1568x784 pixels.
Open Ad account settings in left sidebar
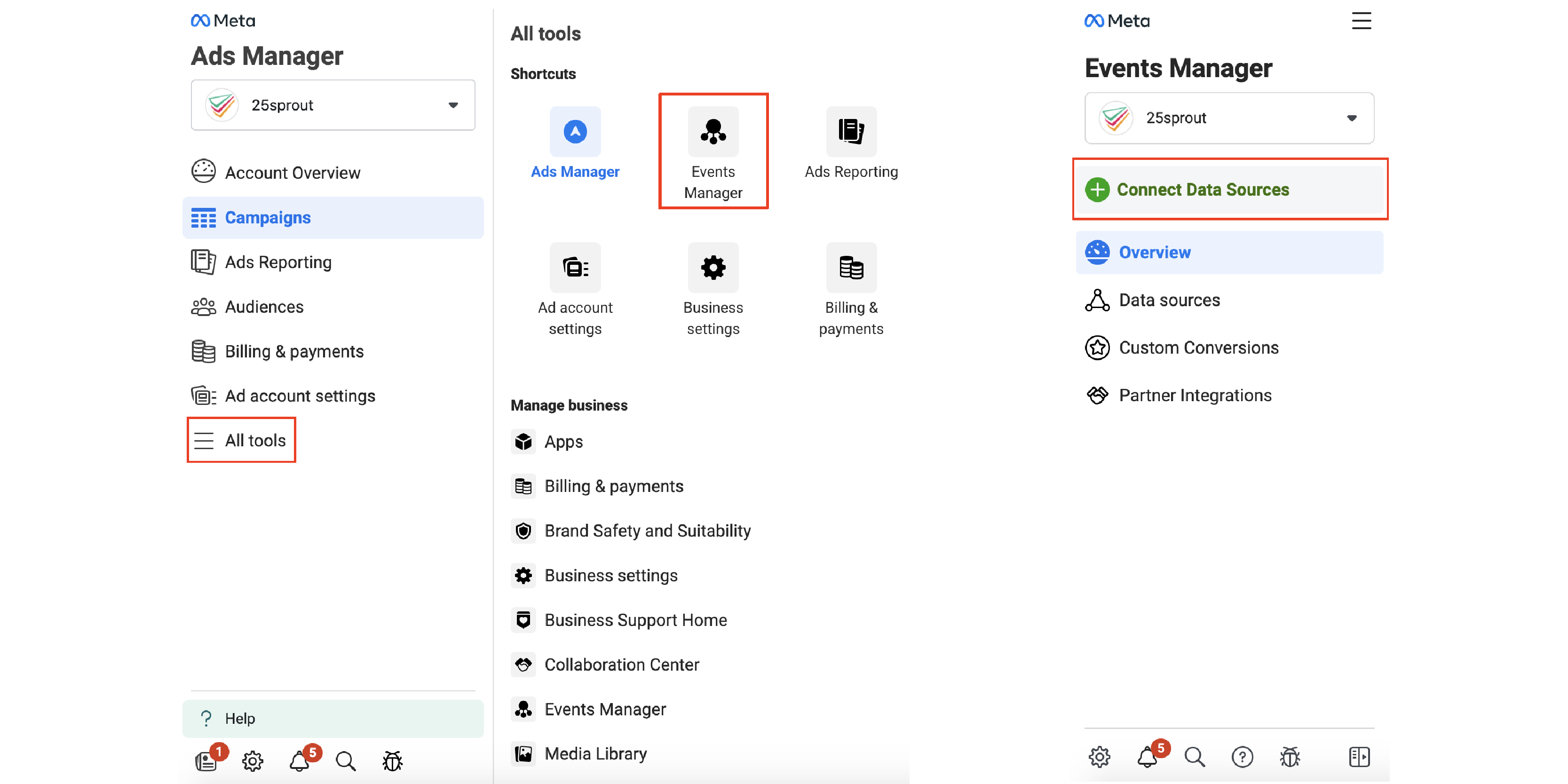pos(284,396)
